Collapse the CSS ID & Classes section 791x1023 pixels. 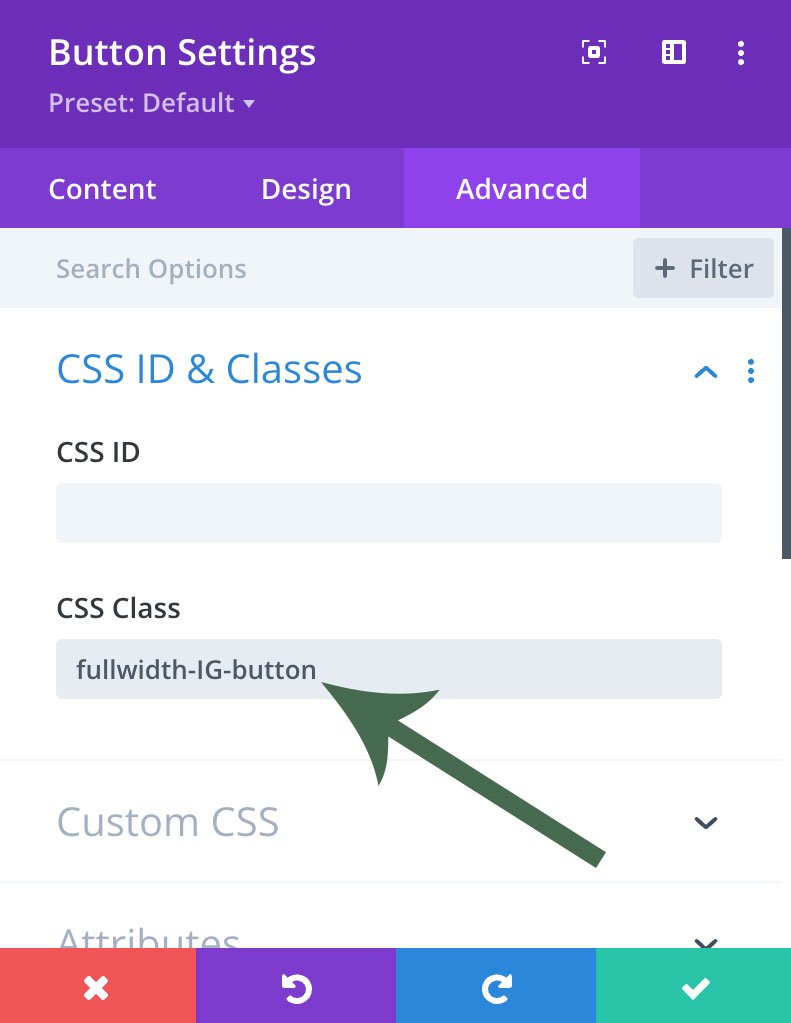706,372
